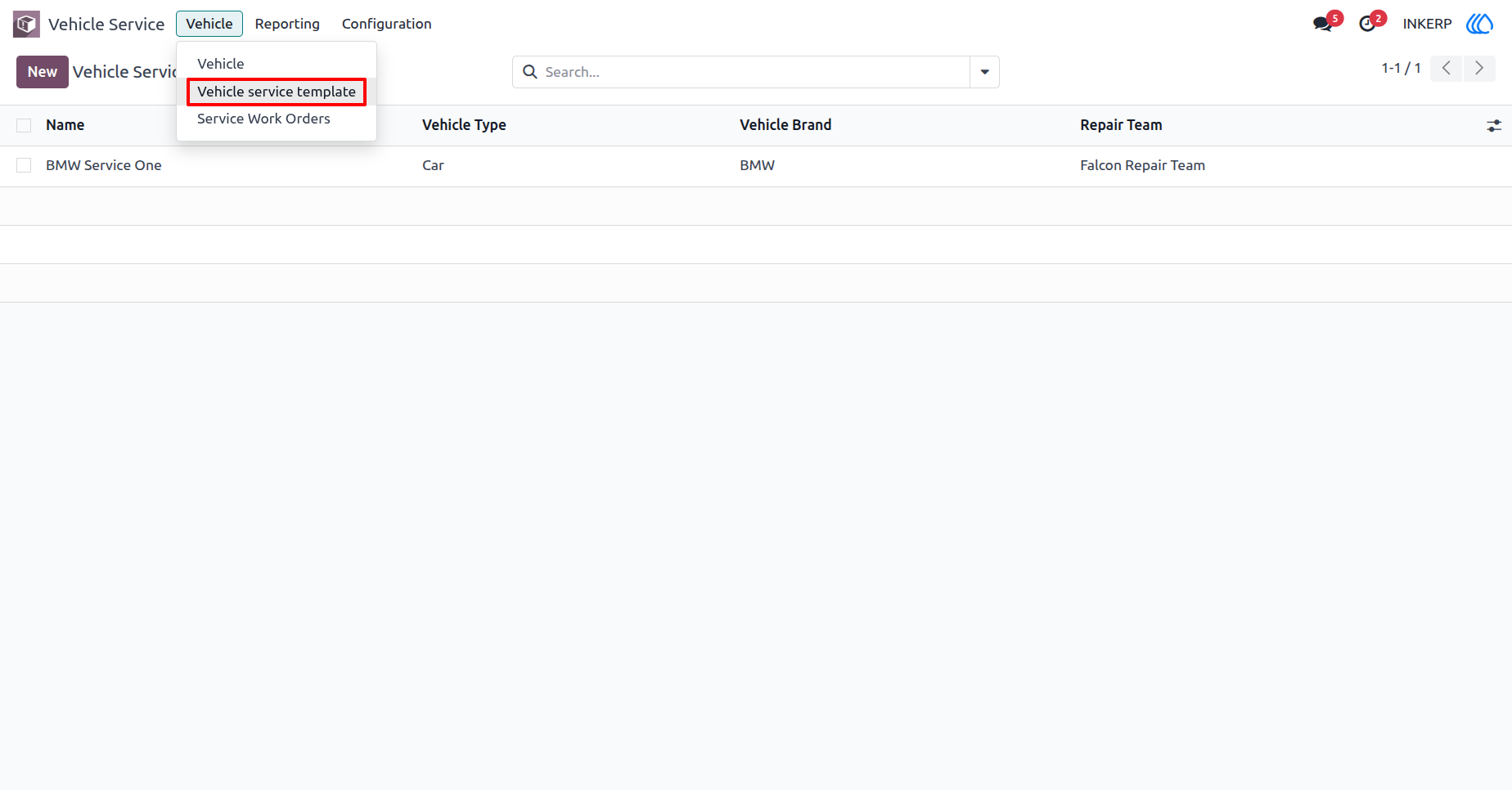Image resolution: width=1512 pixels, height=790 pixels.
Task: Sort by the Vehicle Brand column header
Action: [785, 125]
